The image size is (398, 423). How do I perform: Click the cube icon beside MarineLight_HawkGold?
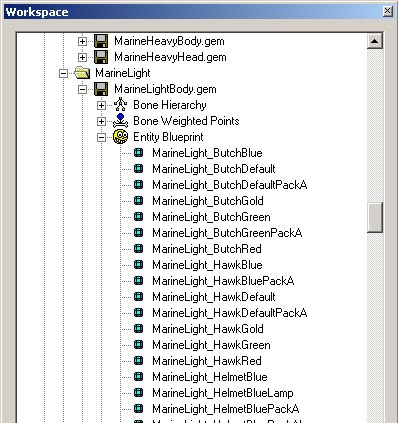coord(139,329)
